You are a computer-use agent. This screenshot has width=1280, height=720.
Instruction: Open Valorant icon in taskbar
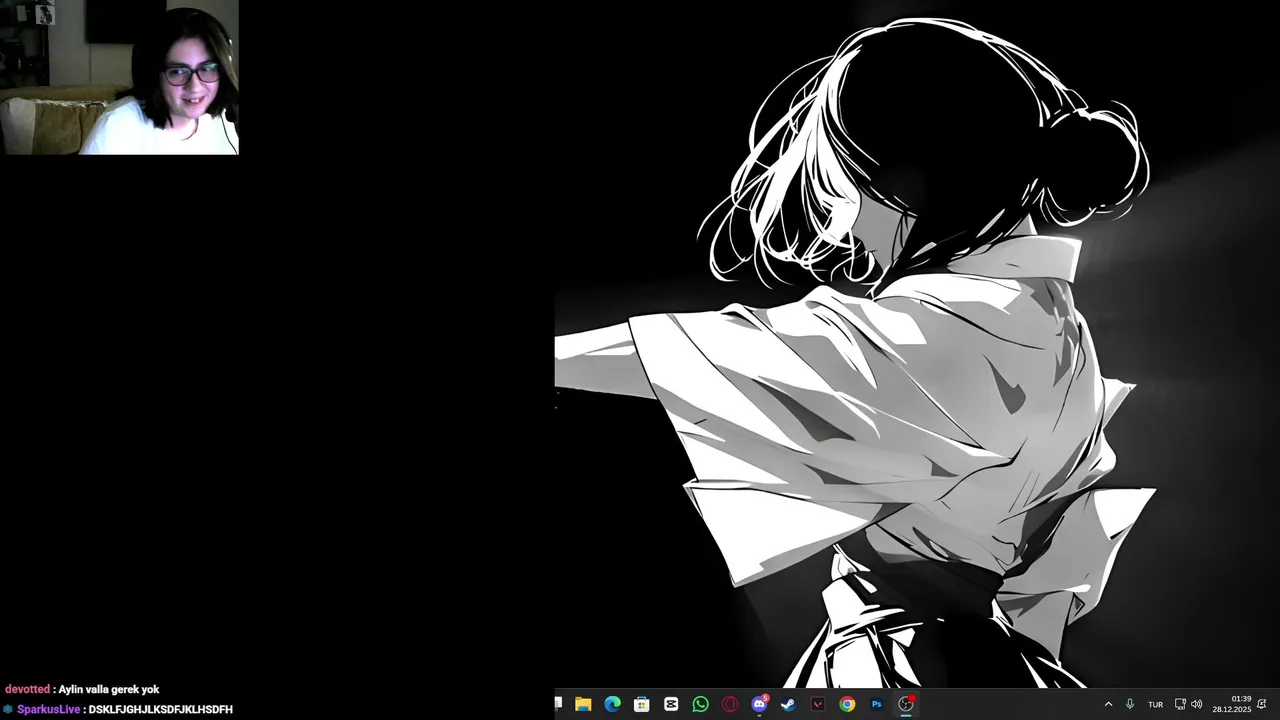(818, 704)
